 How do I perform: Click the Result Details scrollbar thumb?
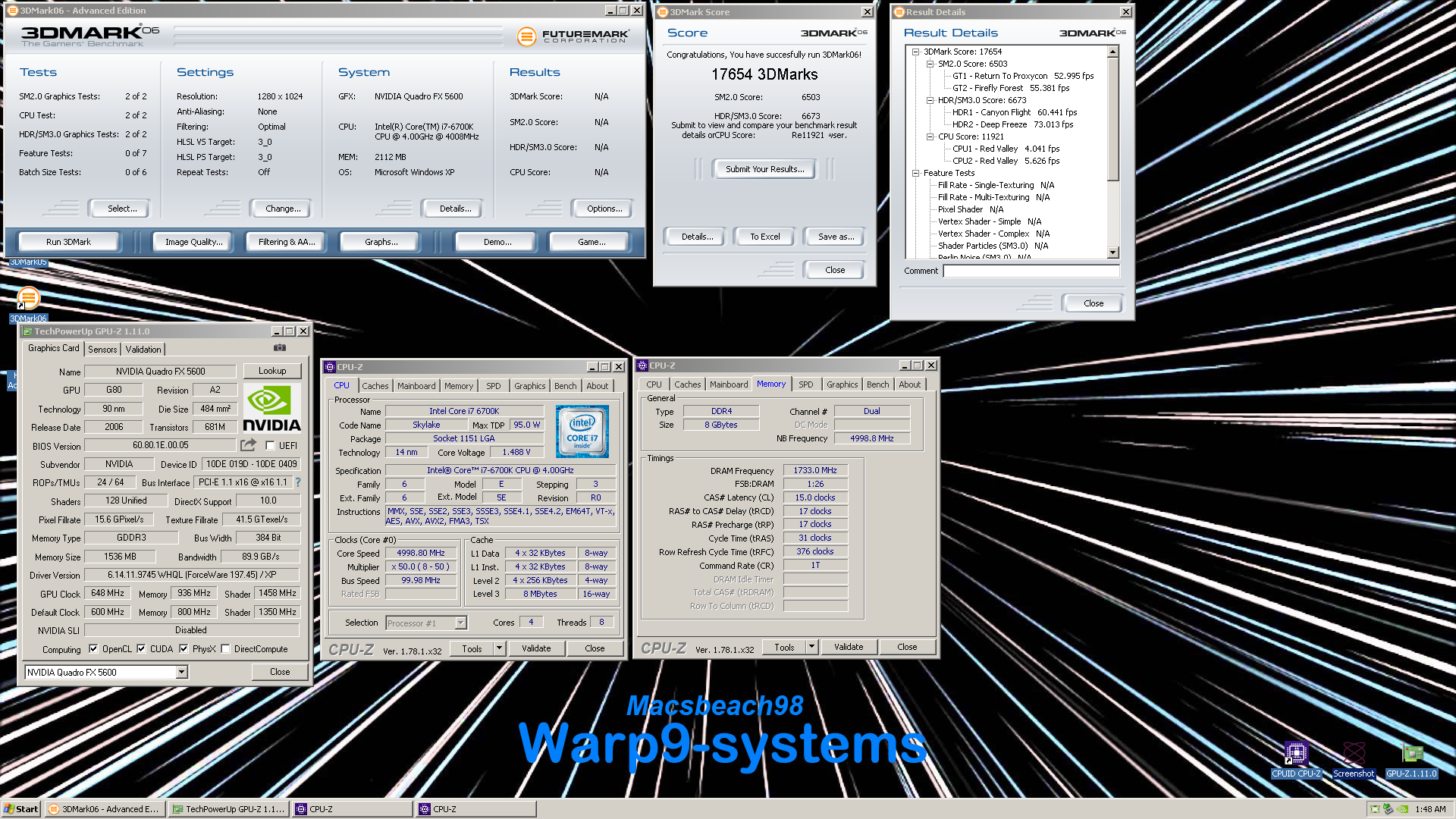1112,120
